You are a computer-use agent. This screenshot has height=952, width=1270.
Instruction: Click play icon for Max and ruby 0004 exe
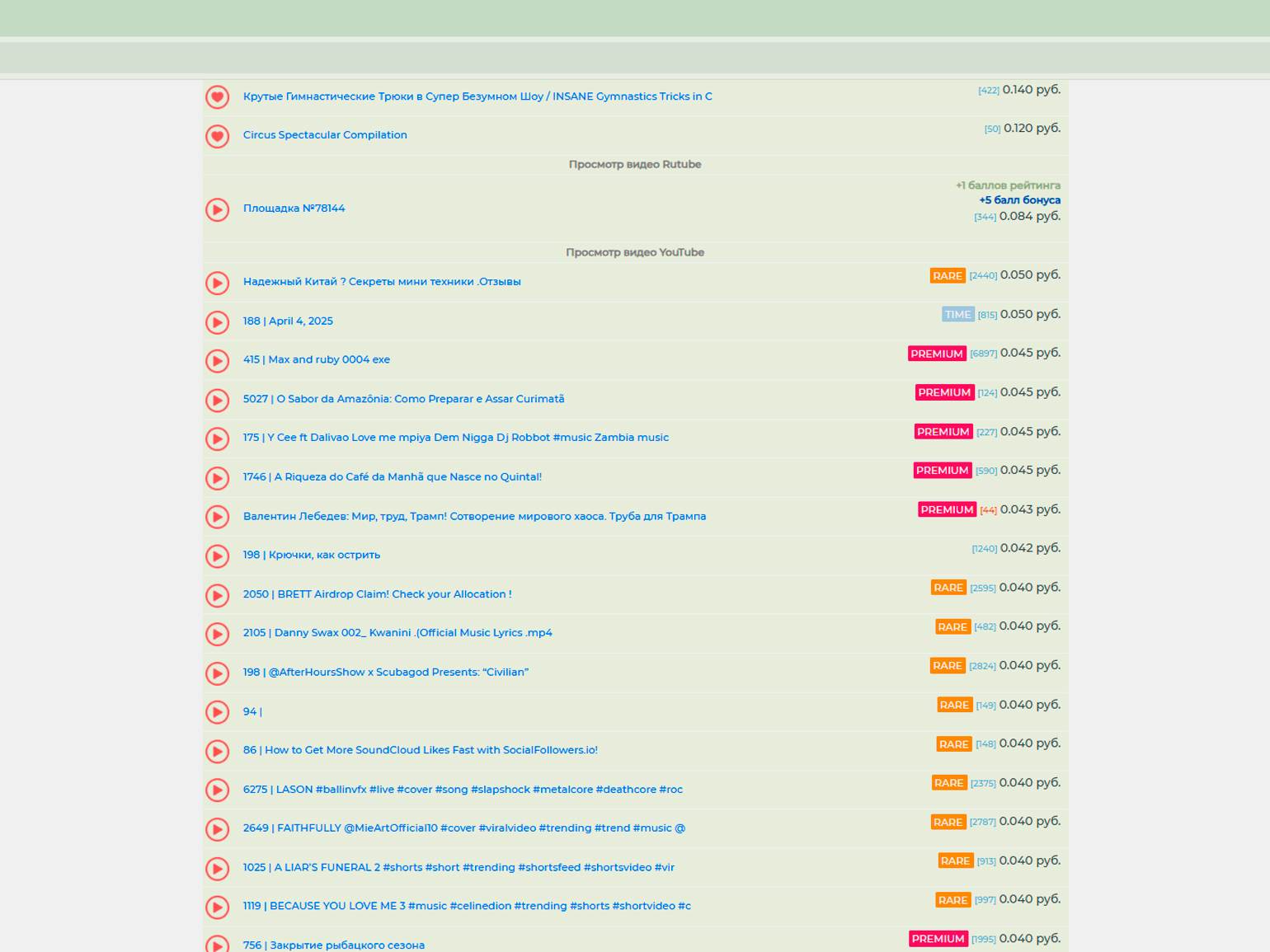pyautogui.click(x=218, y=361)
